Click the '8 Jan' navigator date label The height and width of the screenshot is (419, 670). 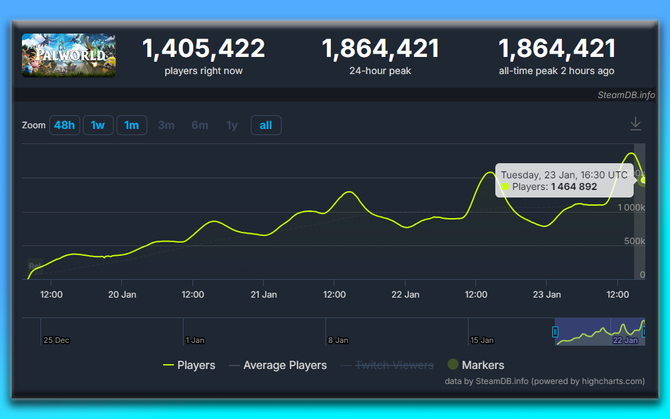tap(338, 340)
